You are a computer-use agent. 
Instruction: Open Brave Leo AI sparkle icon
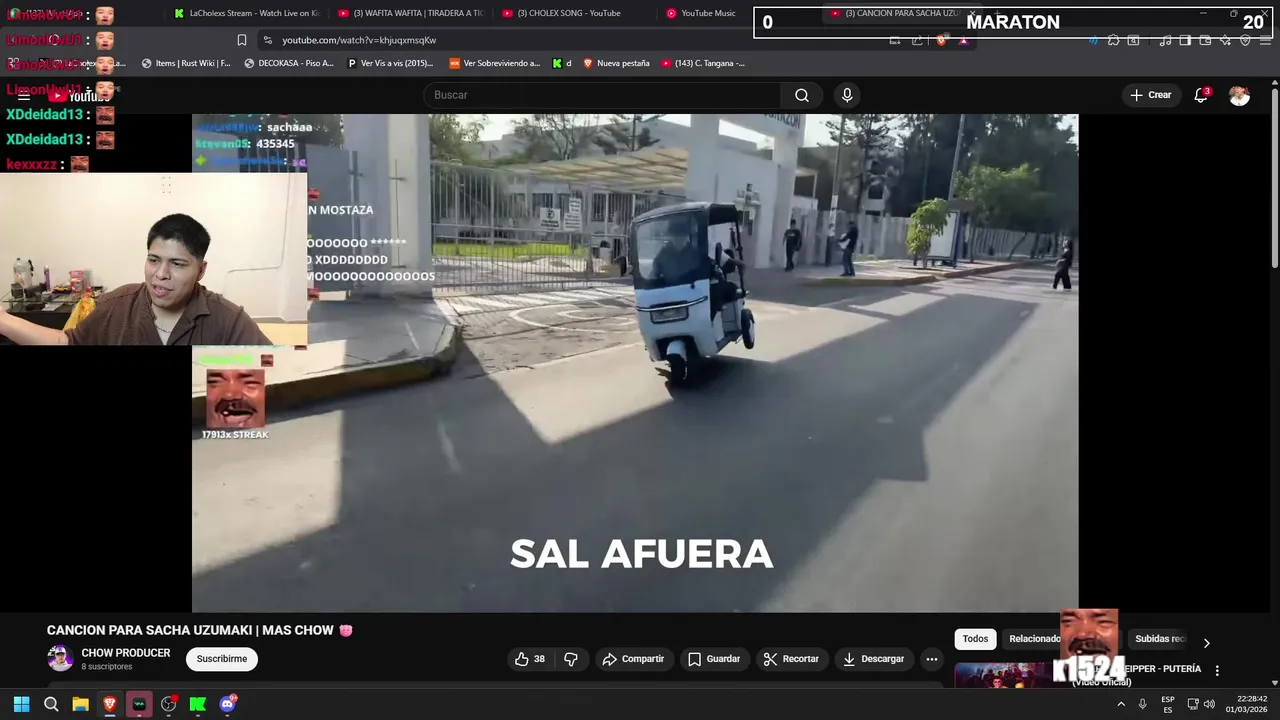click(1225, 40)
